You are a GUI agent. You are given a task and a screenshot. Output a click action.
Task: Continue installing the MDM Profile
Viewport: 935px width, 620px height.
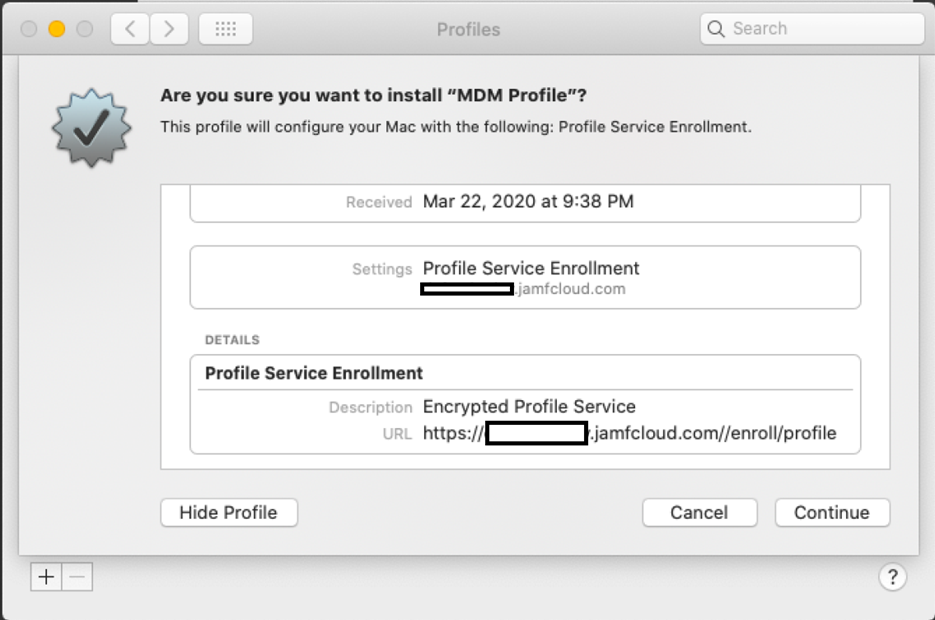832,513
